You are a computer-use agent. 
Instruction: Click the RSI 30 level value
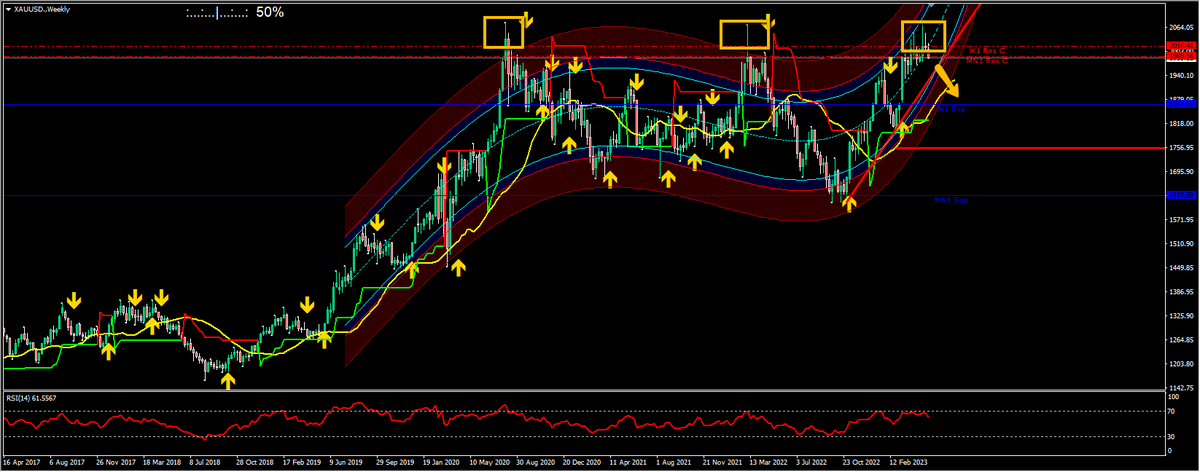tap(1173, 438)
